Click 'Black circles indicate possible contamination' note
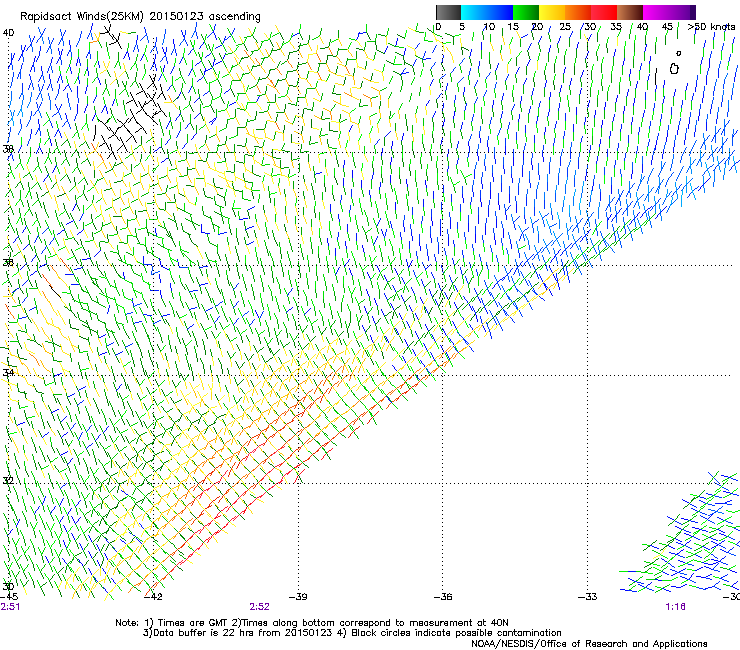The height and width of the screenshot is (650, 740). pos(456,633)
